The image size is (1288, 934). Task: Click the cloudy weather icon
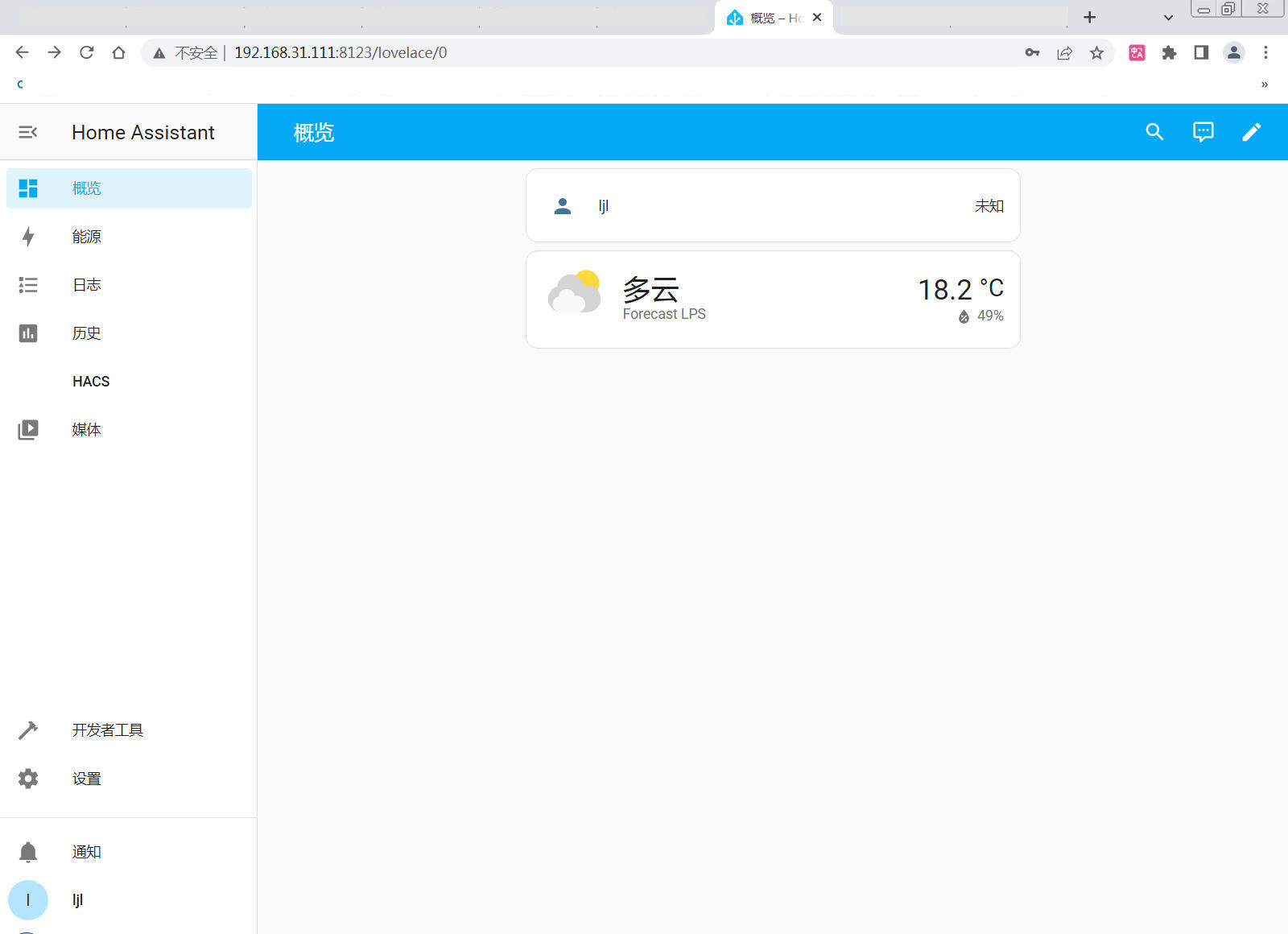click(574, 291)
